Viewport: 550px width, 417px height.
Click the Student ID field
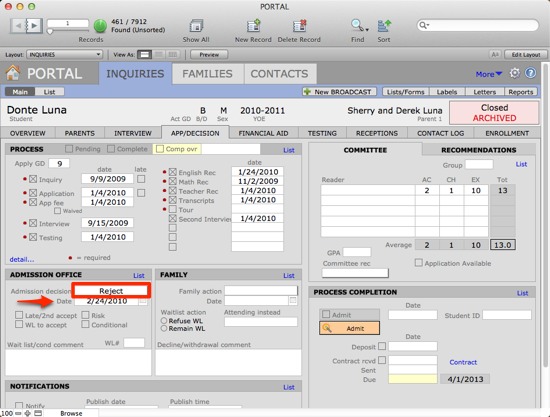507,315
